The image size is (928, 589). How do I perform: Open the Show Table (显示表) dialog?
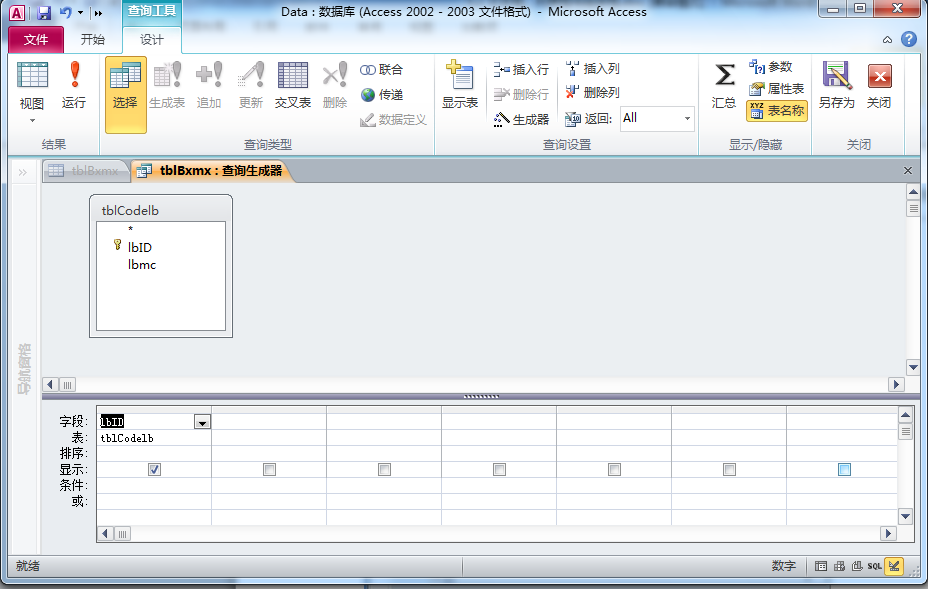(x=460, y=86)
